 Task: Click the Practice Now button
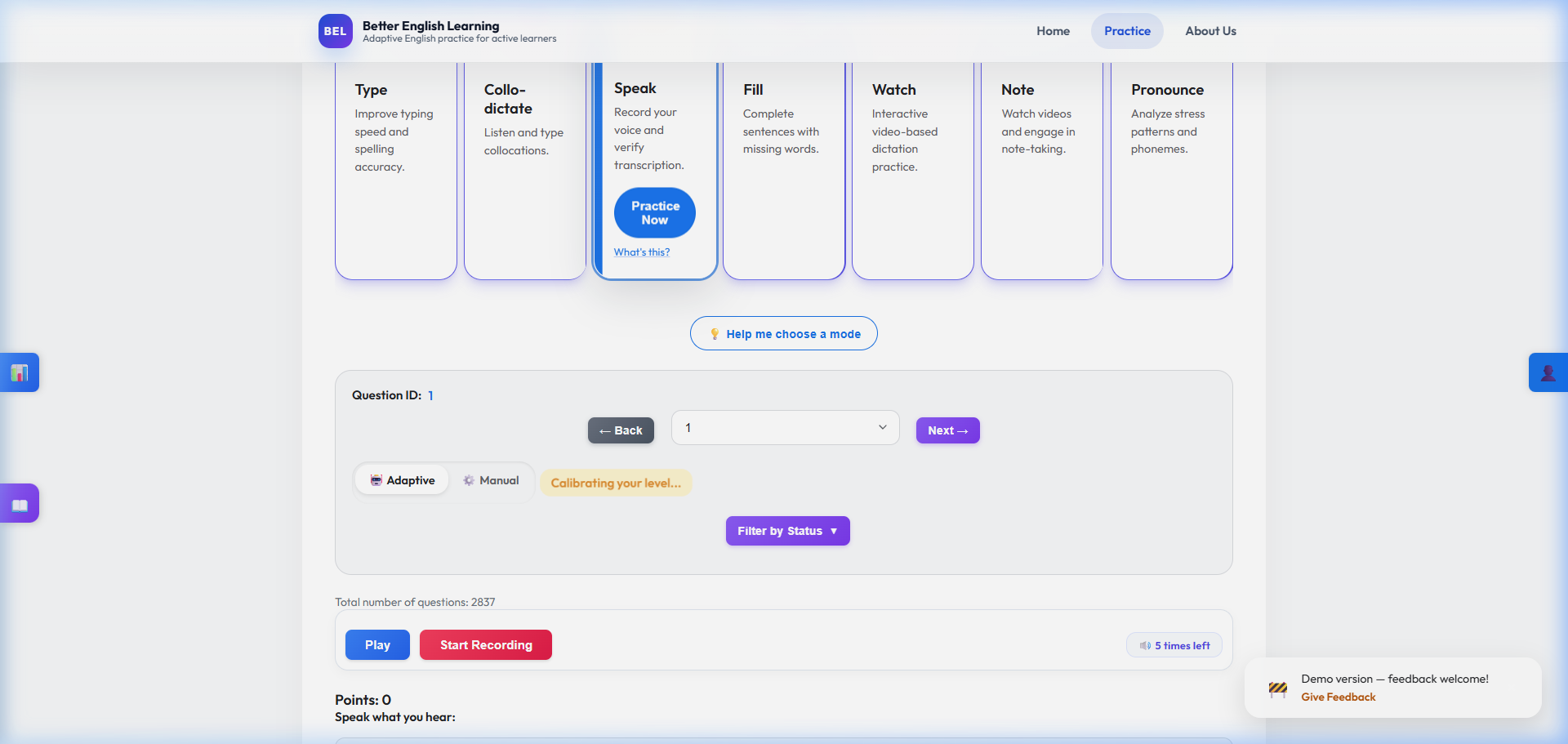pyautogui.click(x=655, y=213)
